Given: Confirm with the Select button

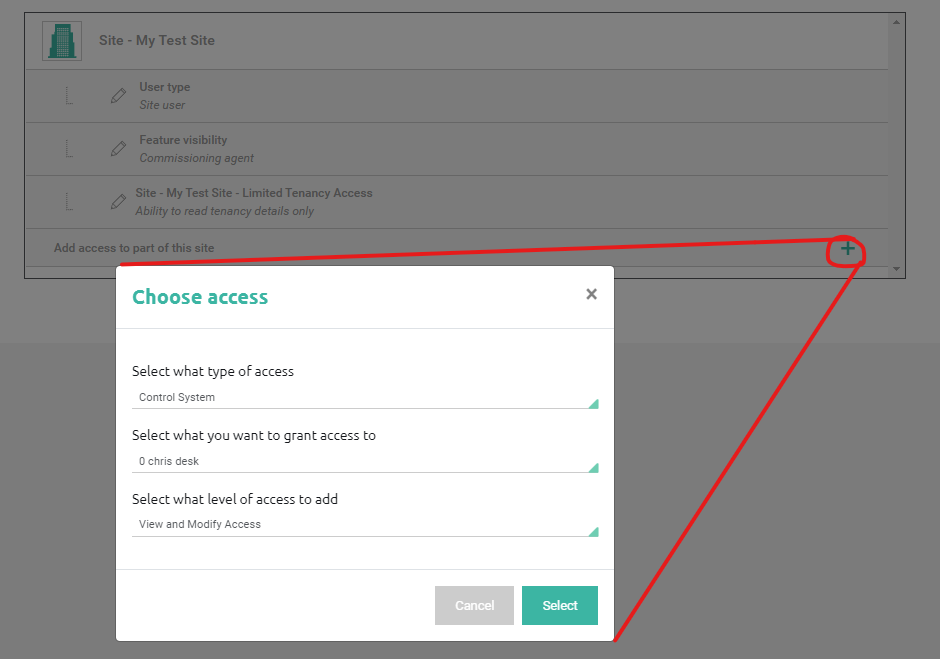Looking at the screenshot, I should pos(560,606).
